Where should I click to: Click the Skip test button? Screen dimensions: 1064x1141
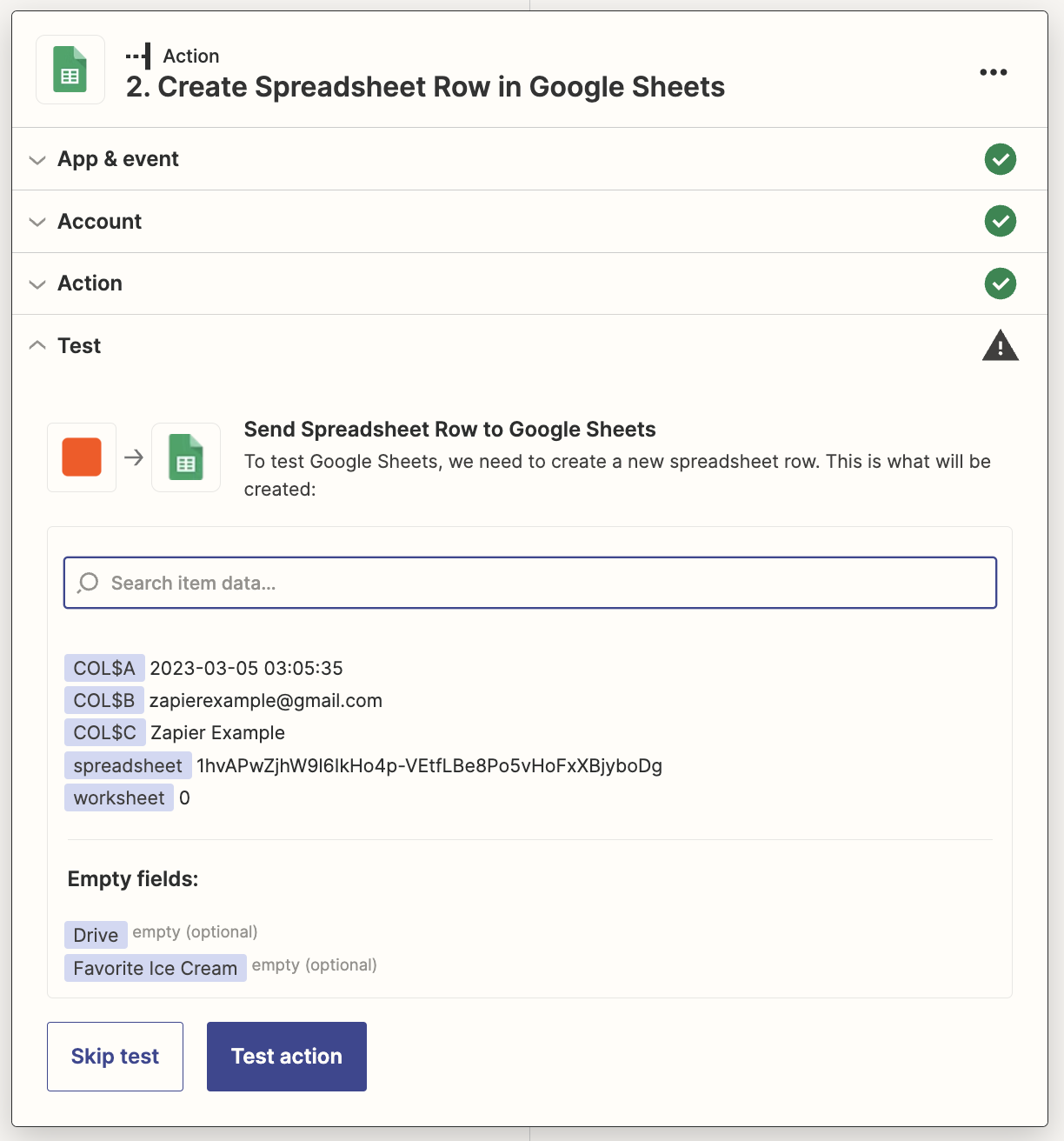point(115,1057)
